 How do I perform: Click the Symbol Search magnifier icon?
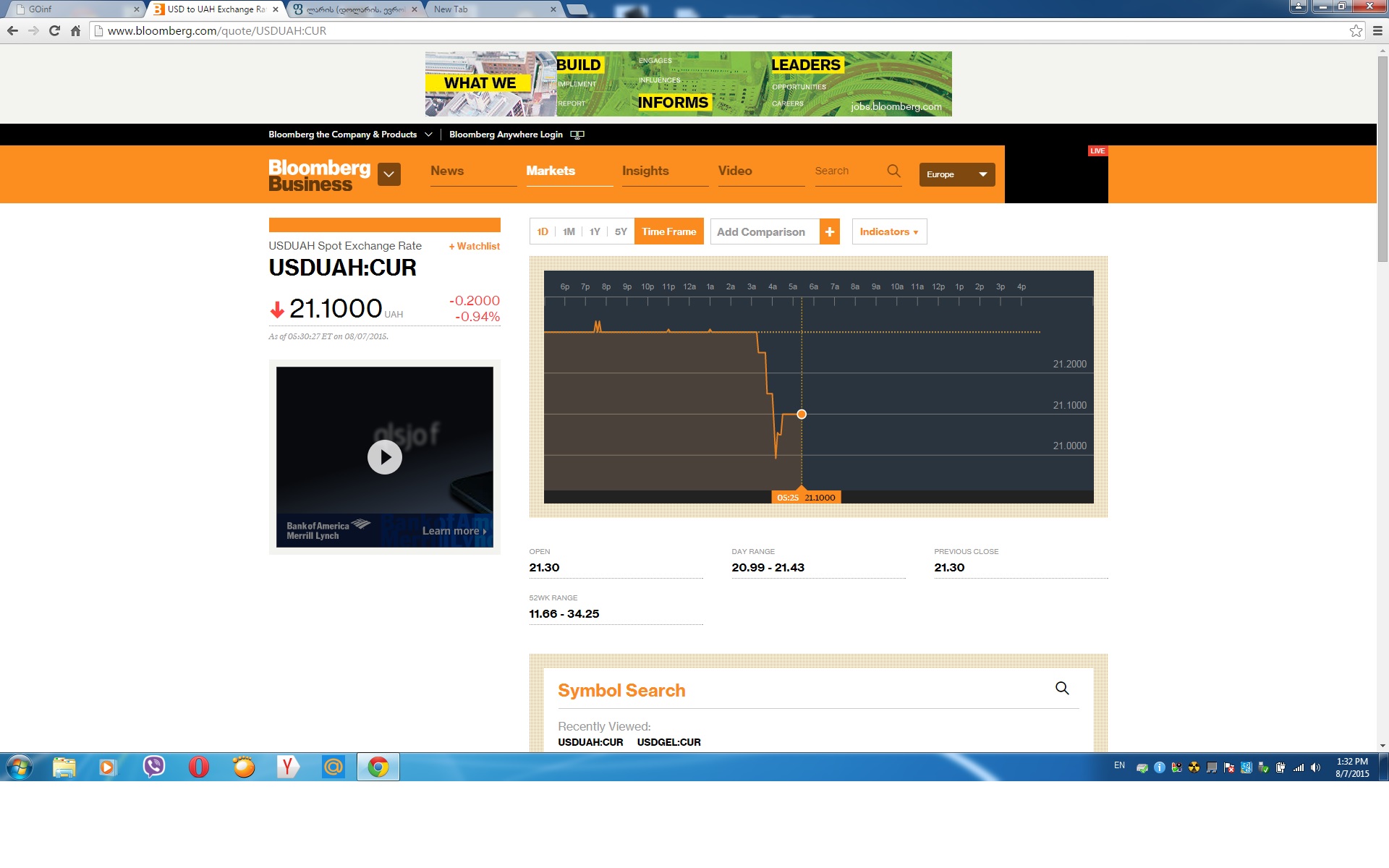coord(1061,688)
